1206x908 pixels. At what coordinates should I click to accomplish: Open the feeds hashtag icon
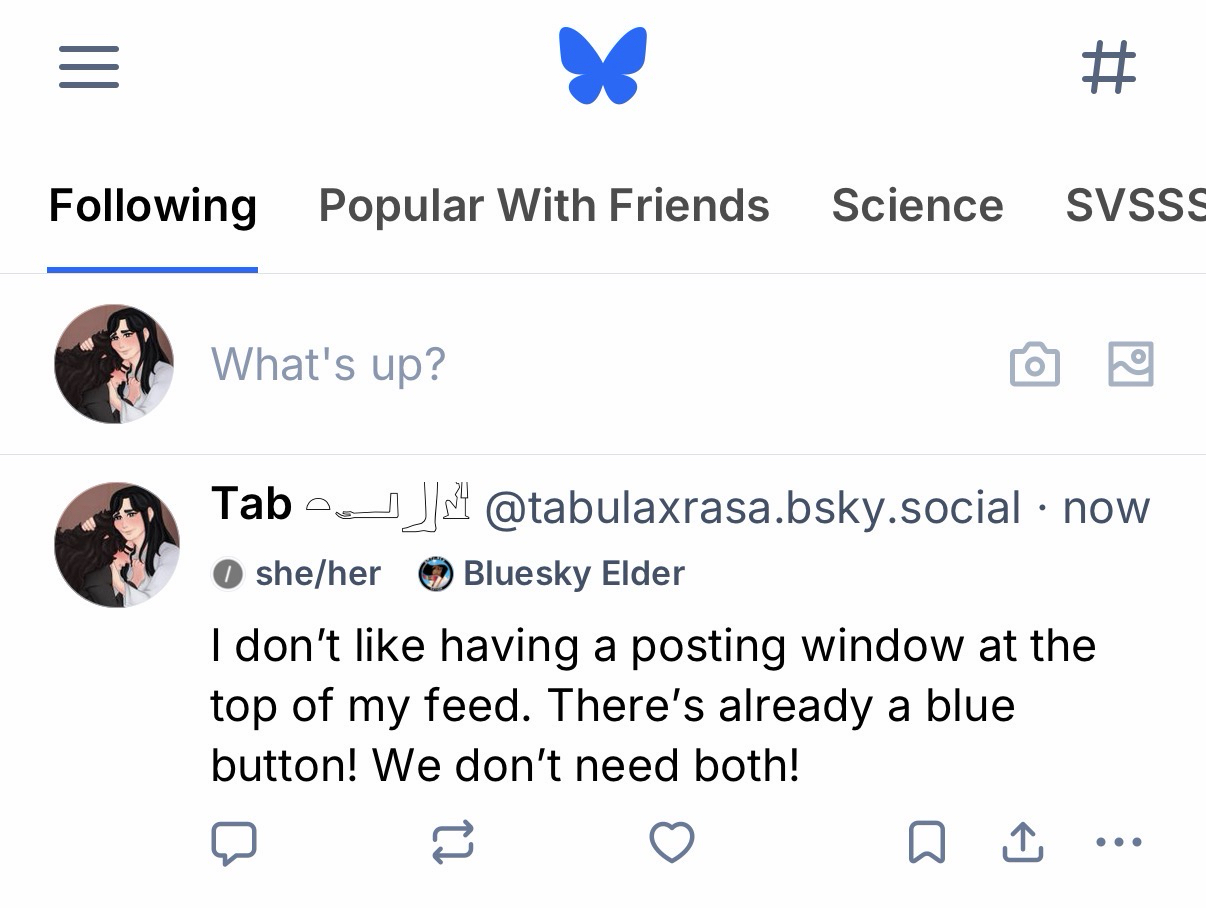coord(1109,67)
